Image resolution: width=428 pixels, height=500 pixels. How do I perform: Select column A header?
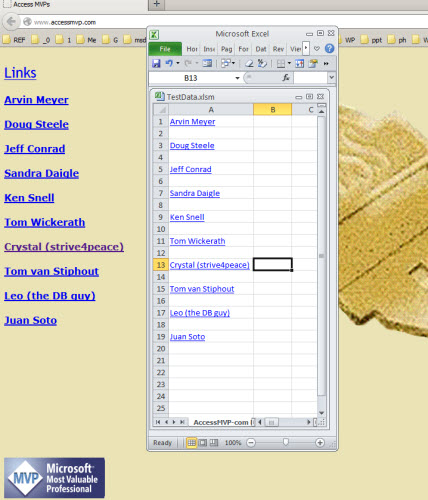pyautogui.click(x=211, y=110)
